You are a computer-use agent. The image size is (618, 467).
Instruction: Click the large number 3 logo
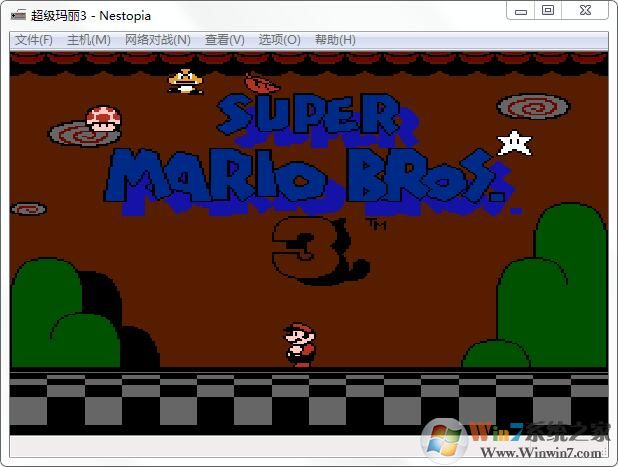pyautogui.click(x=315, y=245)
